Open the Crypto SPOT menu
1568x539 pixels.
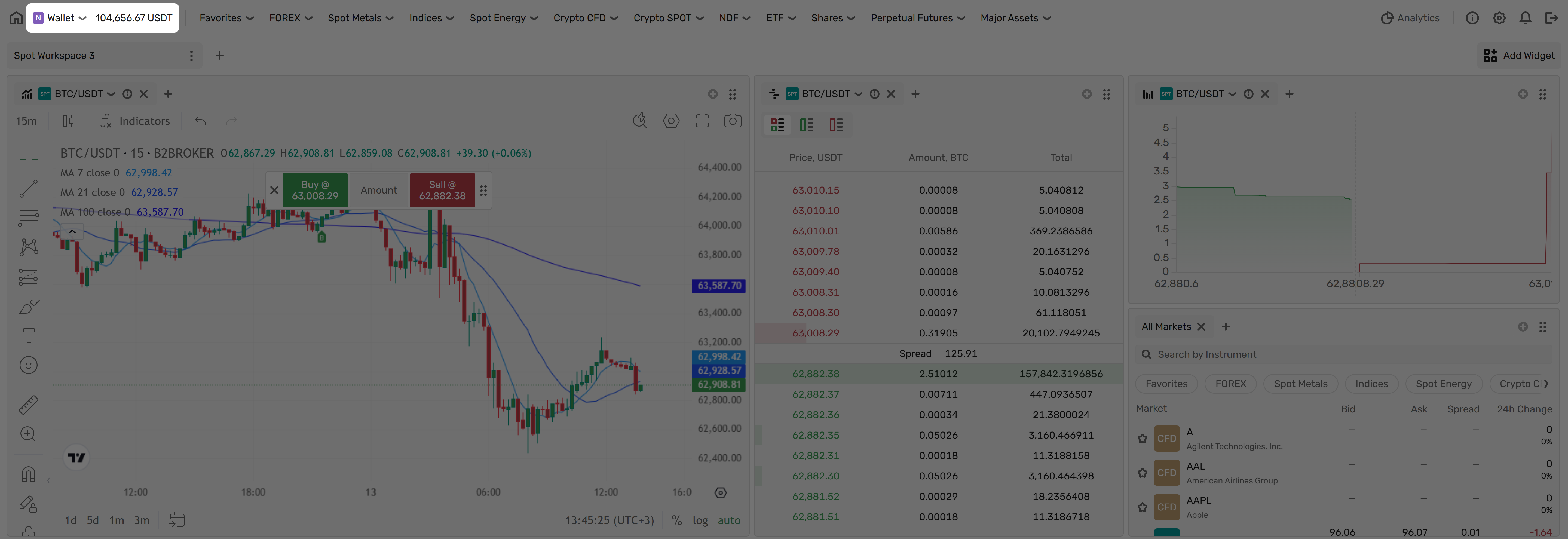tap(668, 18)
